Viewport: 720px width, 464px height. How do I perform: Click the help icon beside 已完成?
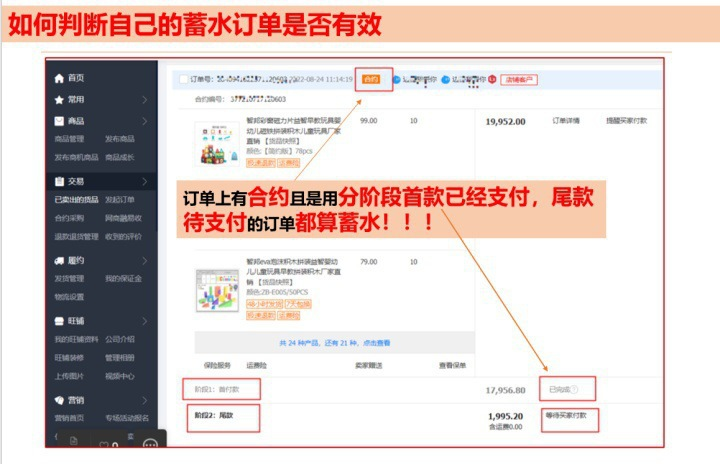575,389
